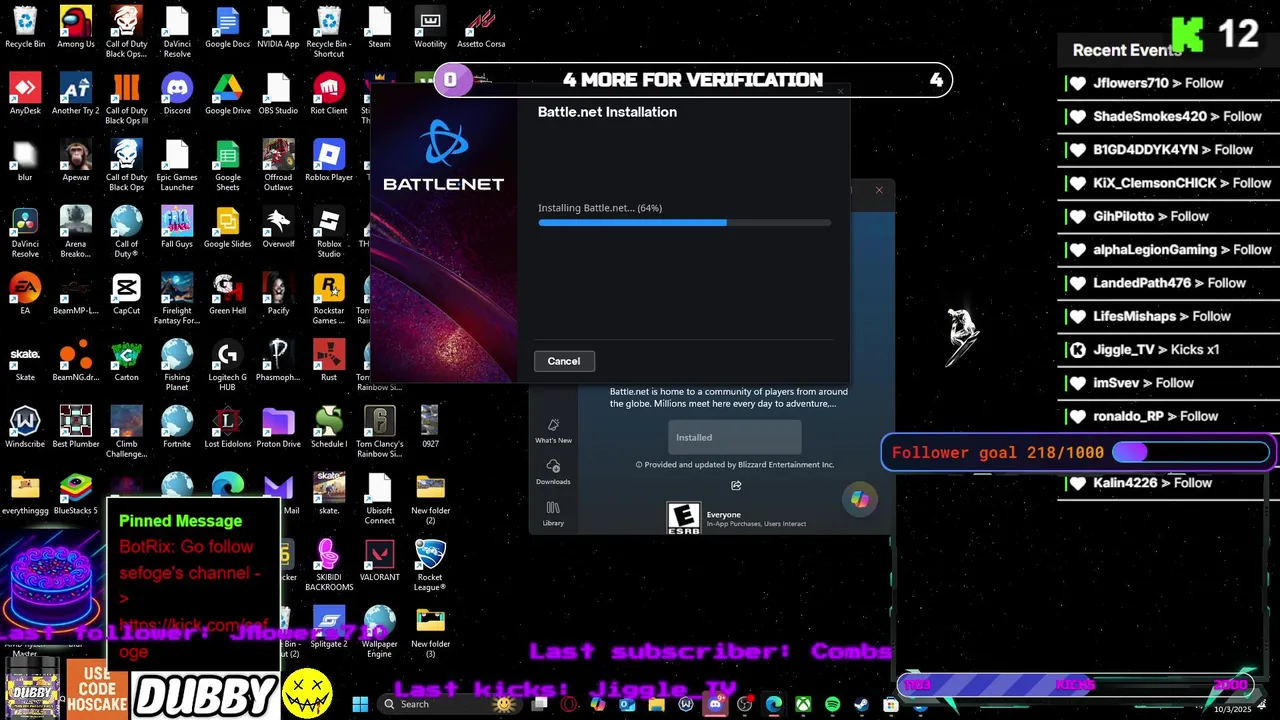Open the Overwolf desktop shortcut
Viewport: 1280px width, 720px height.
278,228
